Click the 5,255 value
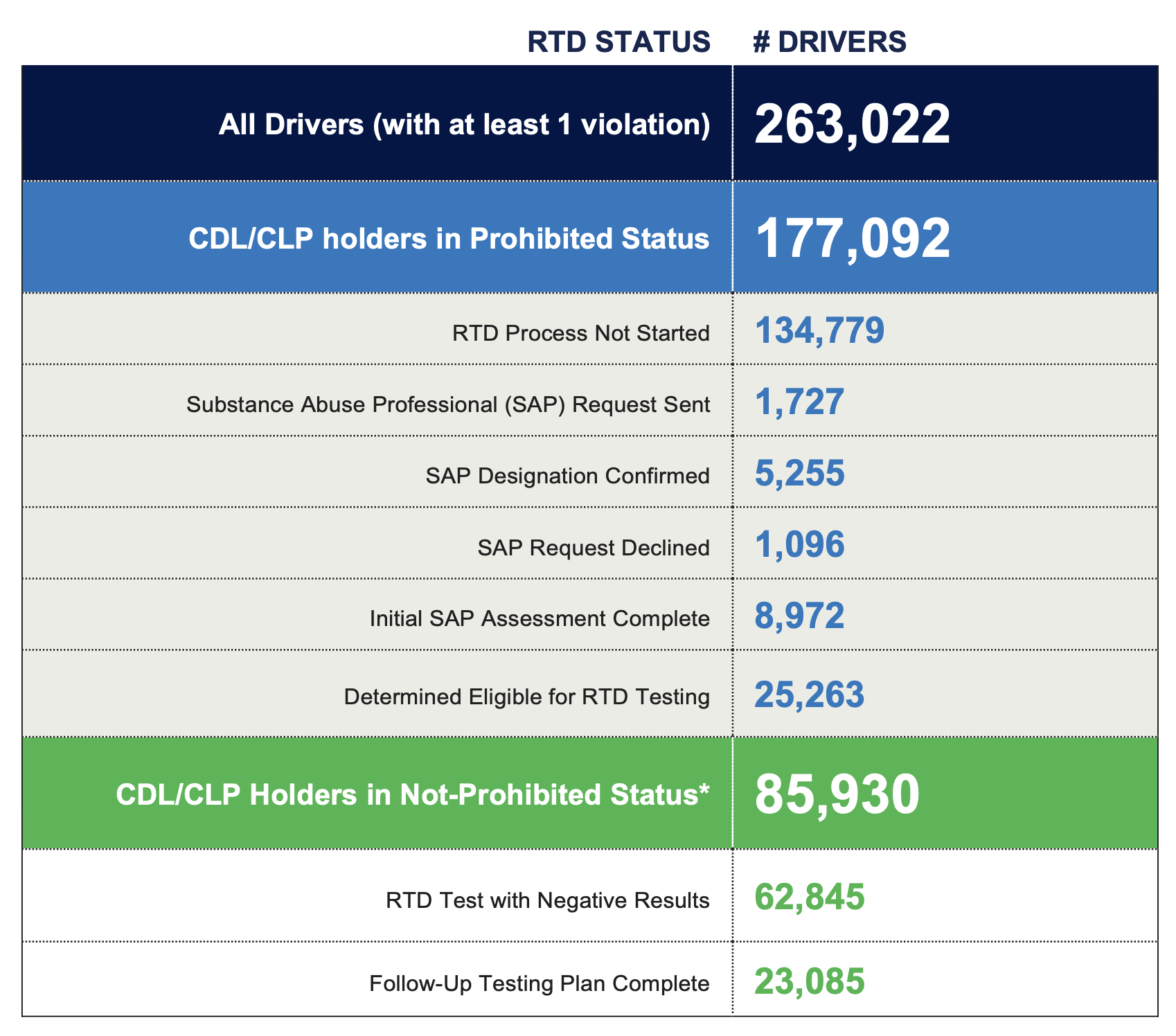 pos(799,473)
